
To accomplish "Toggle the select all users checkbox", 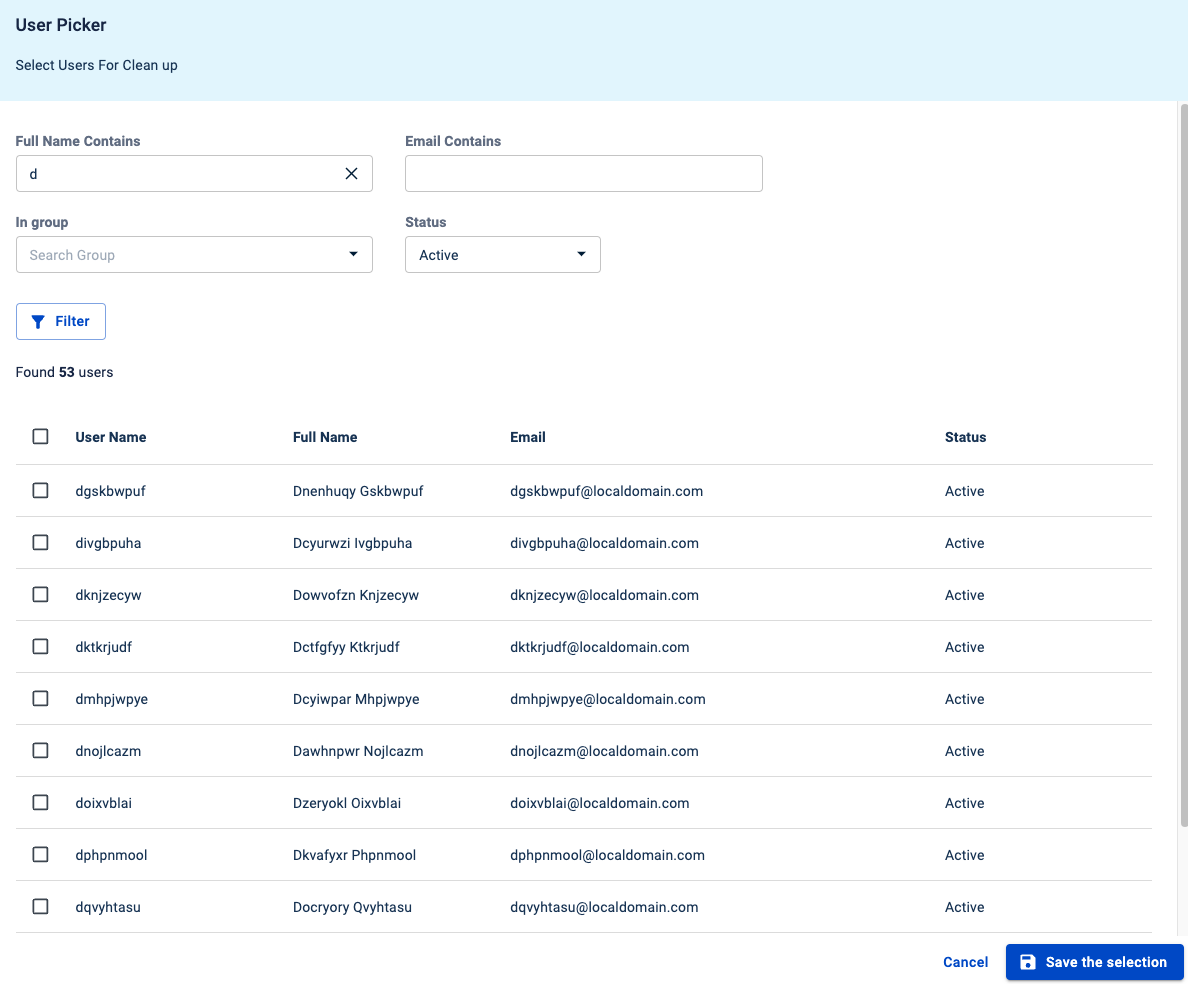I will 40,437.
